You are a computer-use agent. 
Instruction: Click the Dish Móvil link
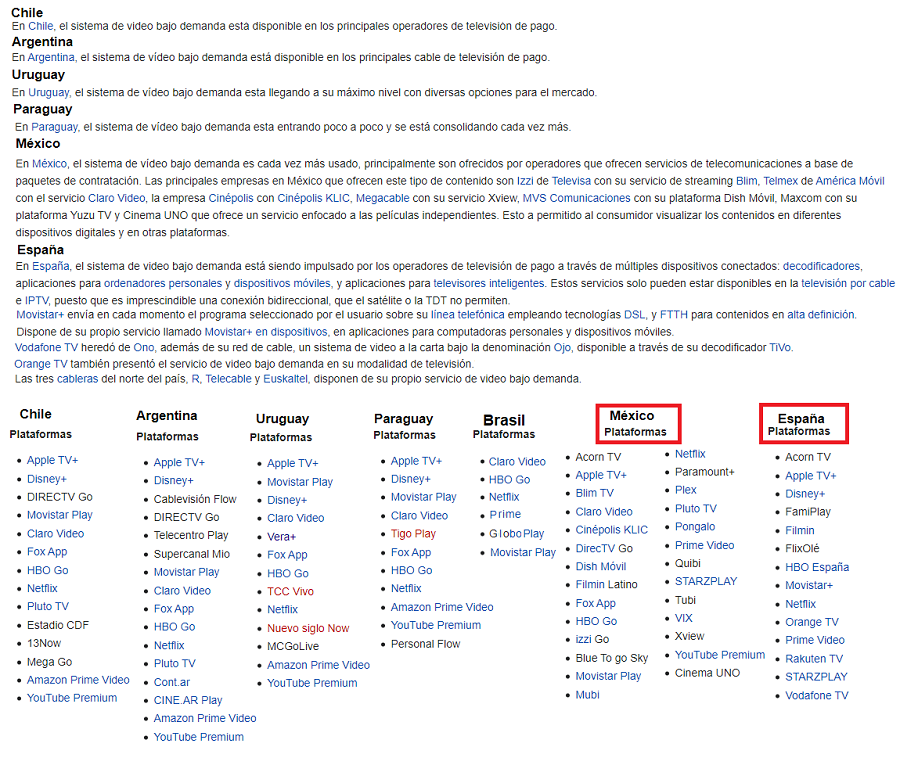[601, 566]
